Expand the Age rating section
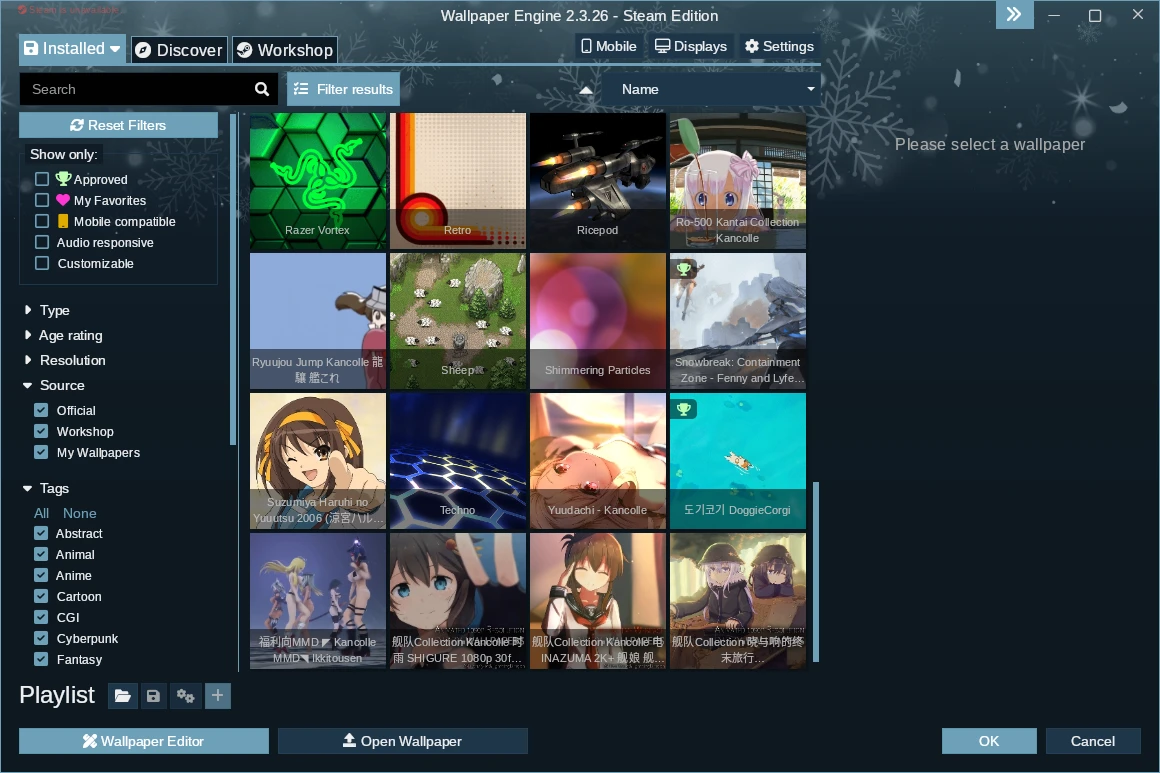The height and width of the screenshot is (773, 1160). (x=63, y=335)
